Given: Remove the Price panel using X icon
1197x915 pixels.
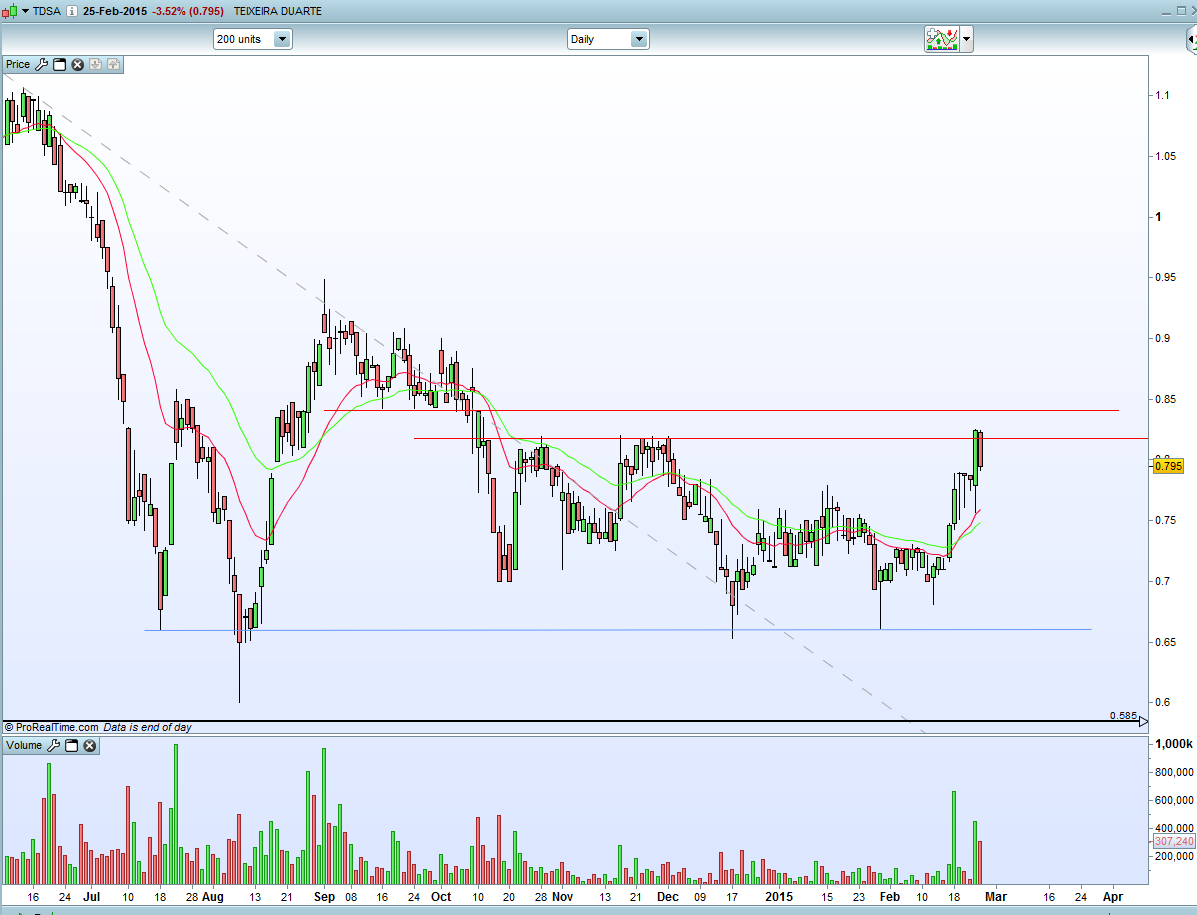Looking at the screenshot, I should (x=77, y=65).
